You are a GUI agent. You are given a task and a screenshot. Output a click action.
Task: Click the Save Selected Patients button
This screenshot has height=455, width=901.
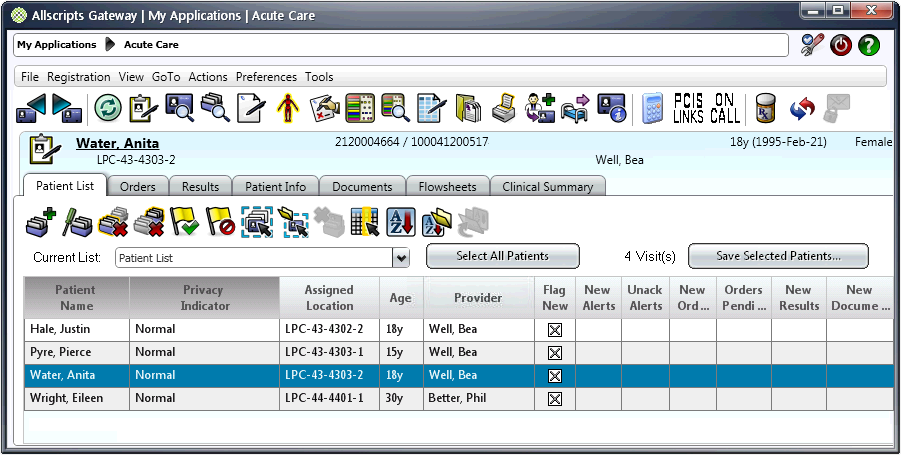pos(778,256)
